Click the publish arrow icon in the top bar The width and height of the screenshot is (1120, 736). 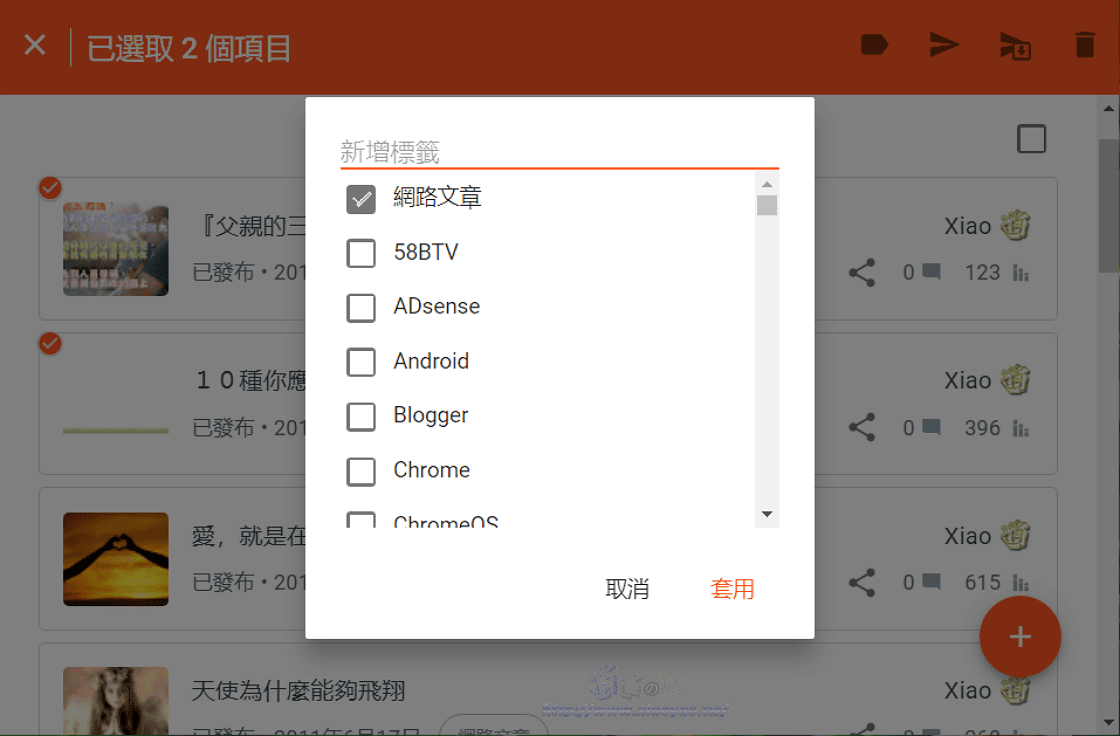944,45
